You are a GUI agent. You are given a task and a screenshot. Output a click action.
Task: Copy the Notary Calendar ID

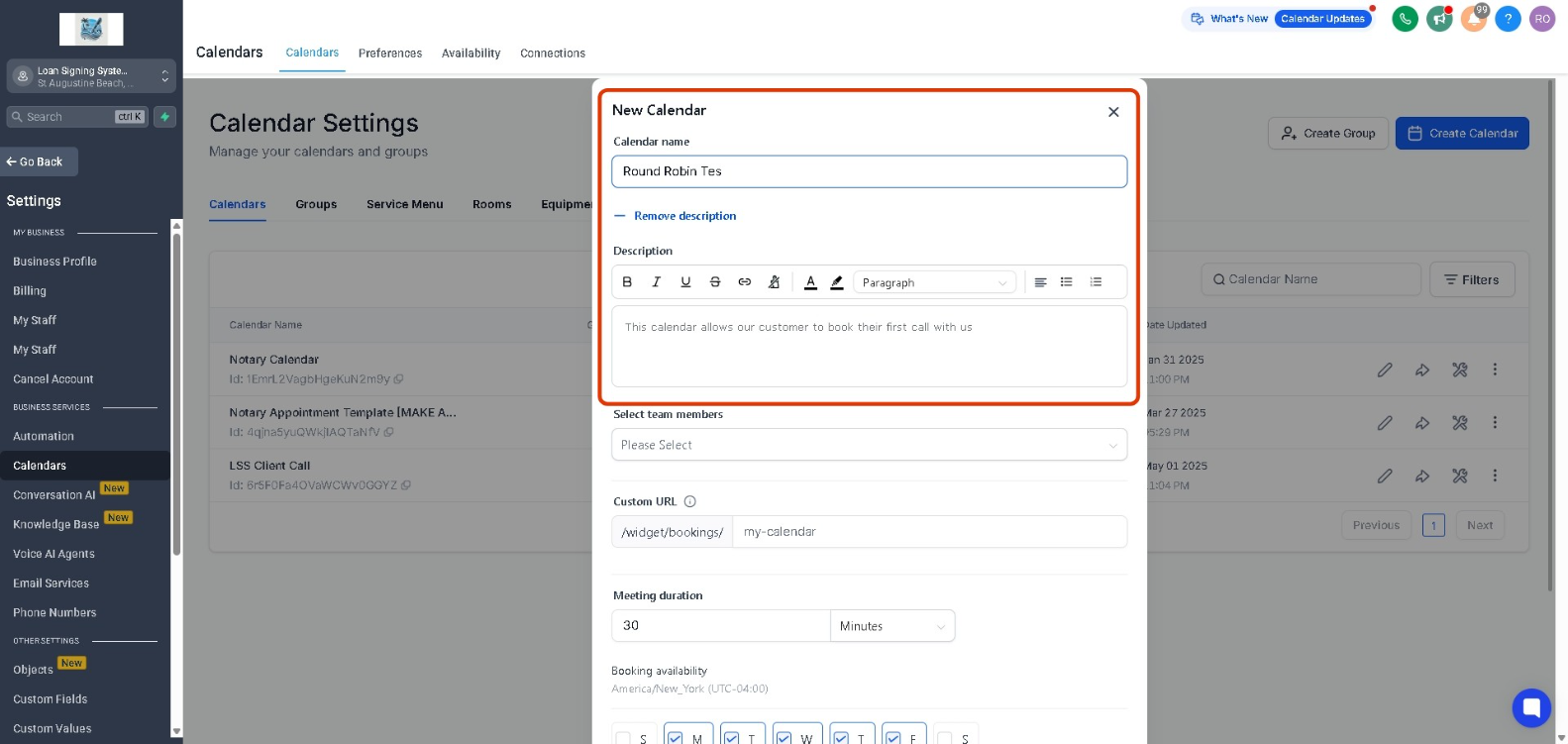click(x=398, y=379)
